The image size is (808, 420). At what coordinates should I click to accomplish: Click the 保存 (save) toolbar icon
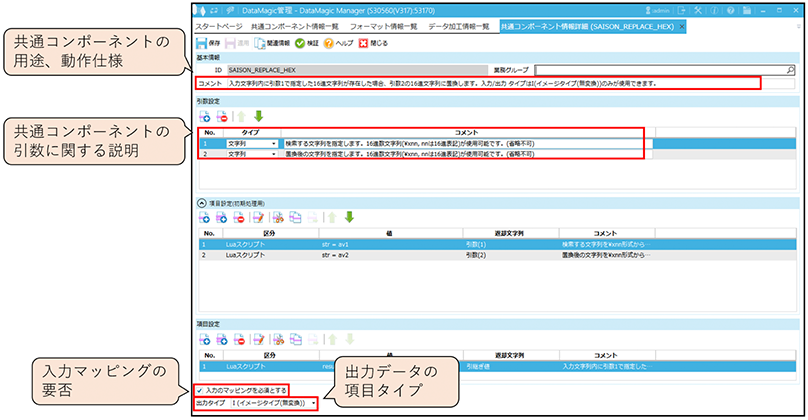(x=201, y=43)
